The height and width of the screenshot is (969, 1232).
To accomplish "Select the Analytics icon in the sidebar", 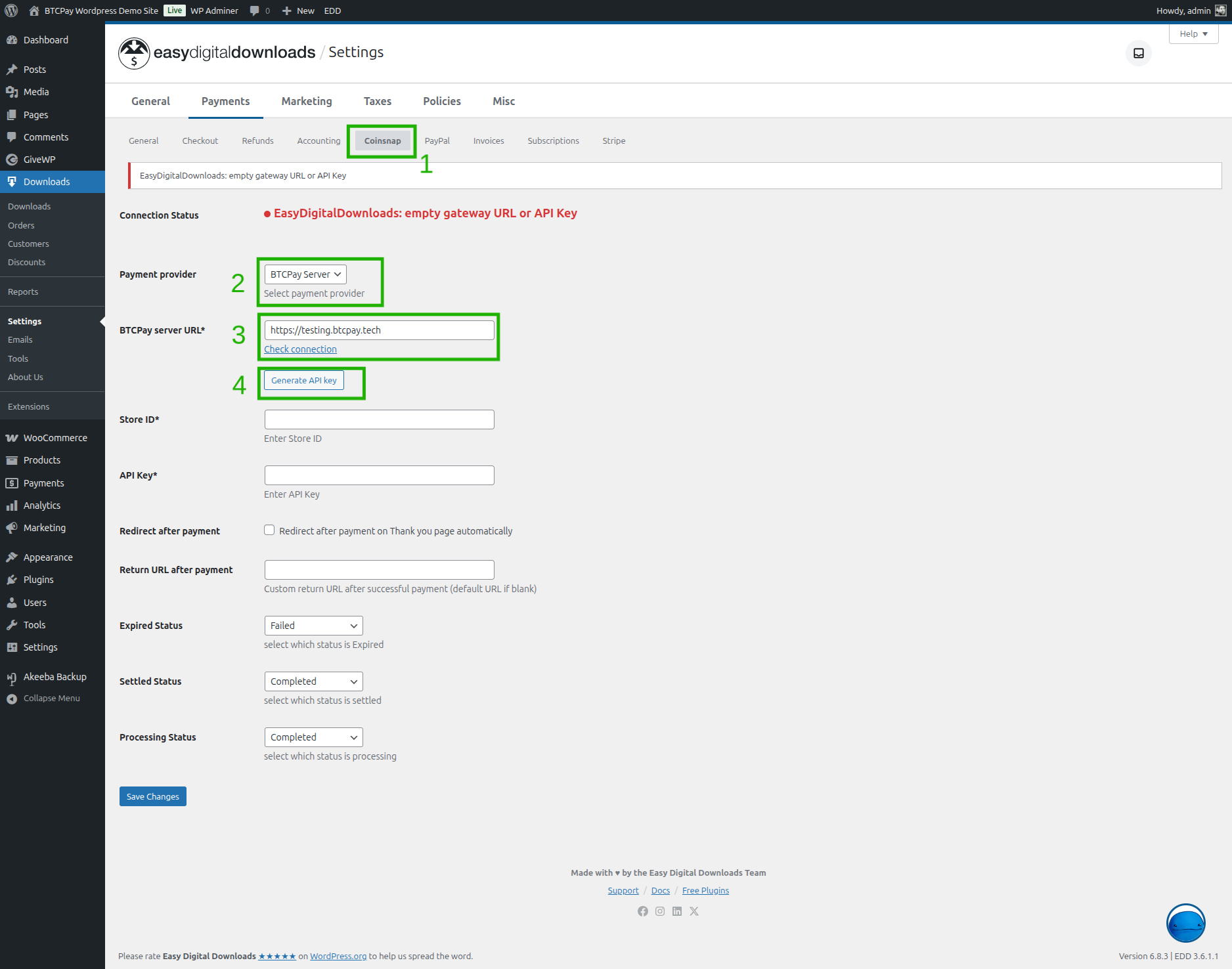I will coord(12,505).
